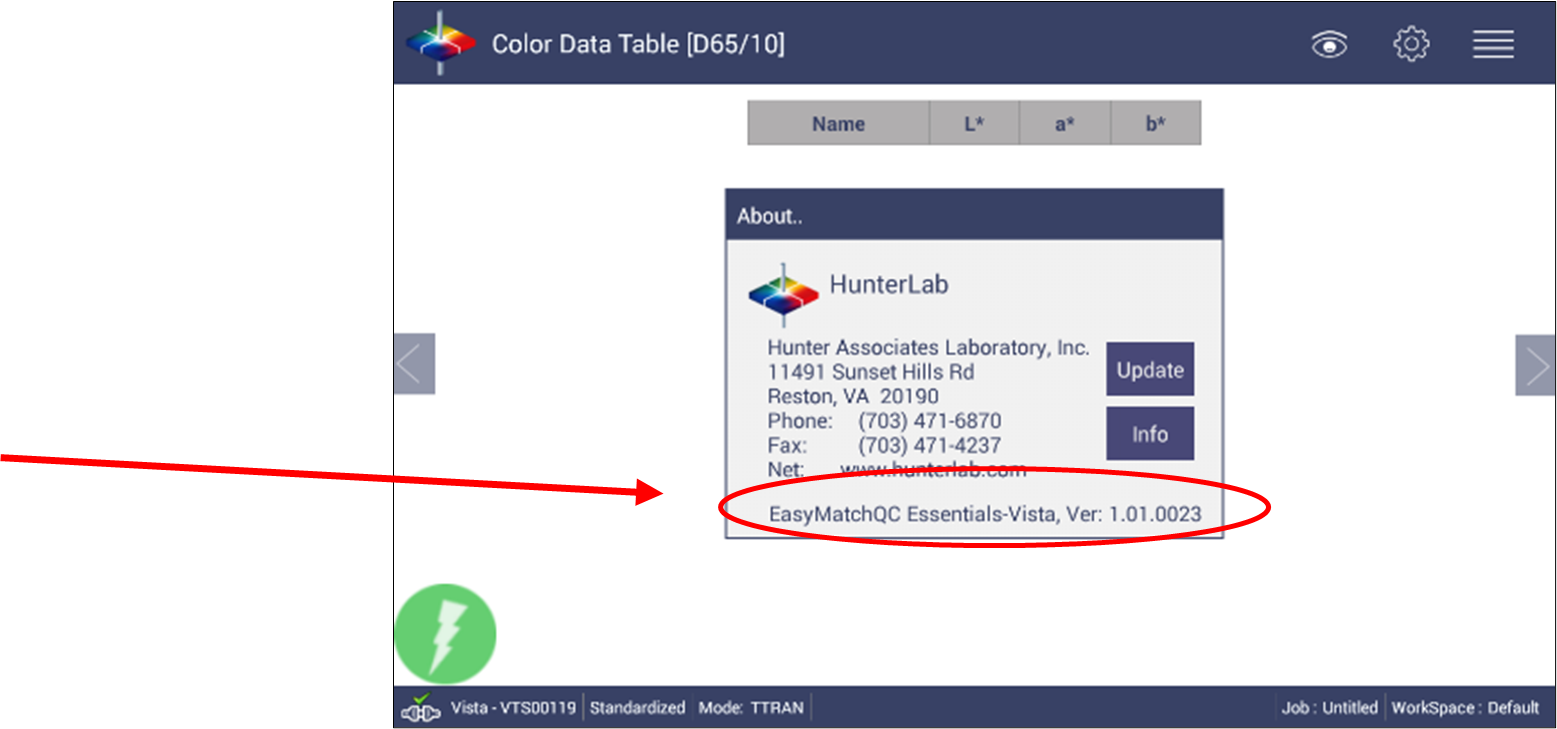Open the hamburger menu
The width and height of the screenshot is (1557, 729).
pos(1493,44)
